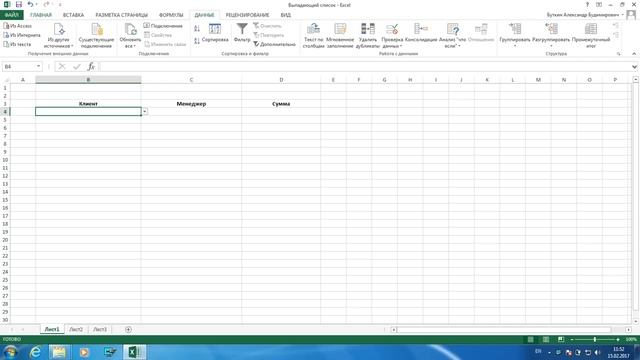Click Удалить дубликаты
The width and height of the screenshot is (640, 360).
click(x=367, y=36)
